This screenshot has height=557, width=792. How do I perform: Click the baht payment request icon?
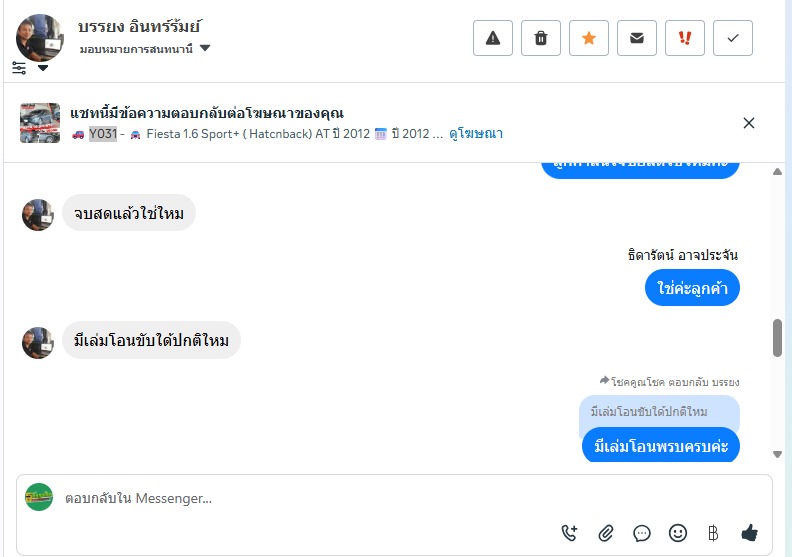(713, 533)
